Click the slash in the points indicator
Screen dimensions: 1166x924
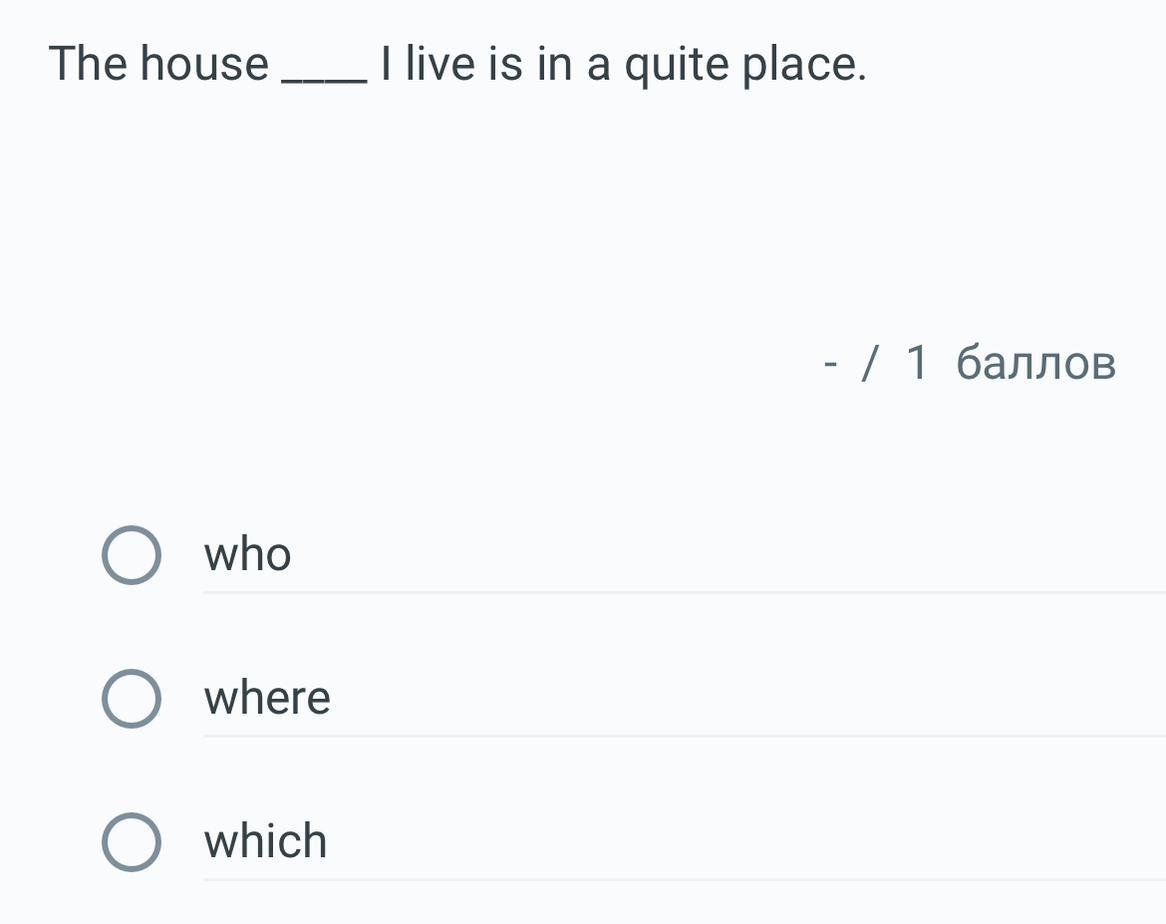pos(871,365)
